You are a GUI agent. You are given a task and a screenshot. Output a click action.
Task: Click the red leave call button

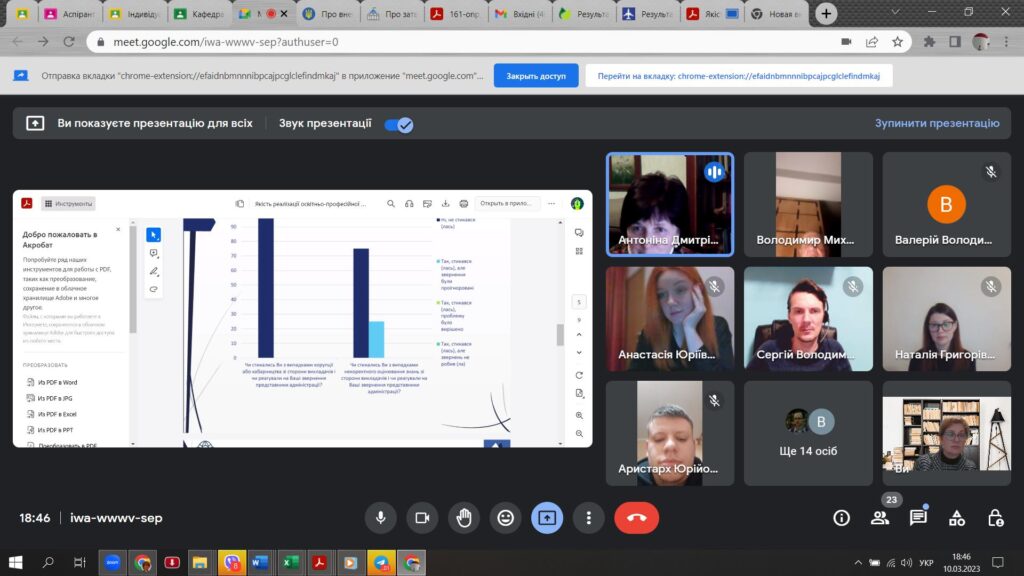pyautogui.click(x=636, y=518)
